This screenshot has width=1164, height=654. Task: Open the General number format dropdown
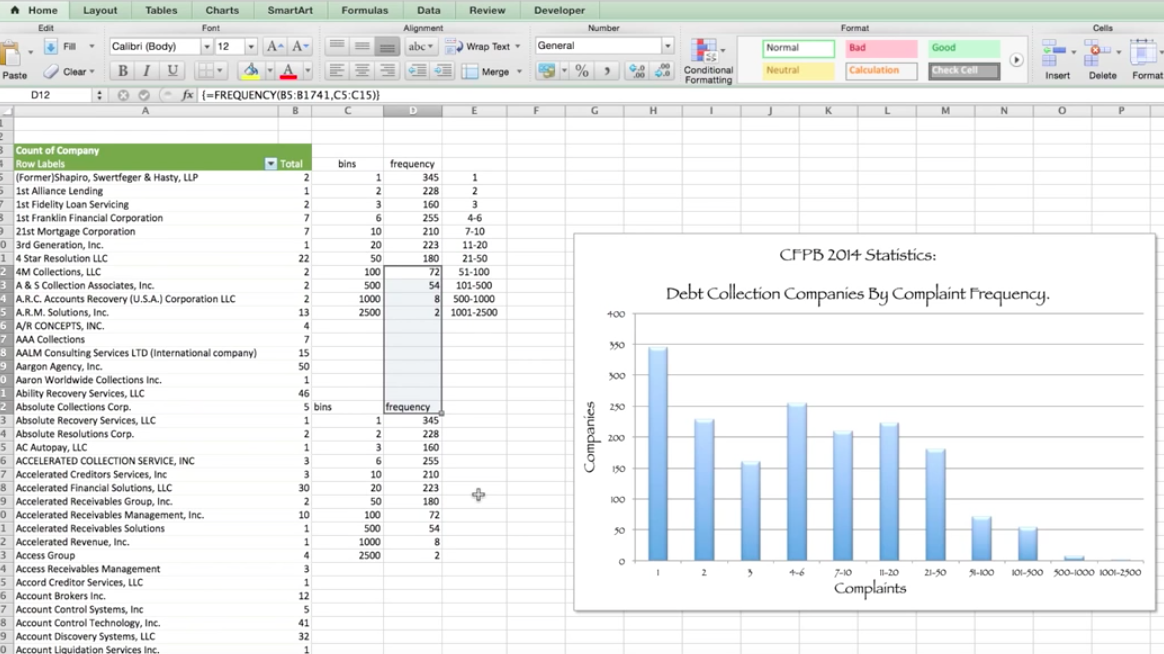click(x=667, y=46)
